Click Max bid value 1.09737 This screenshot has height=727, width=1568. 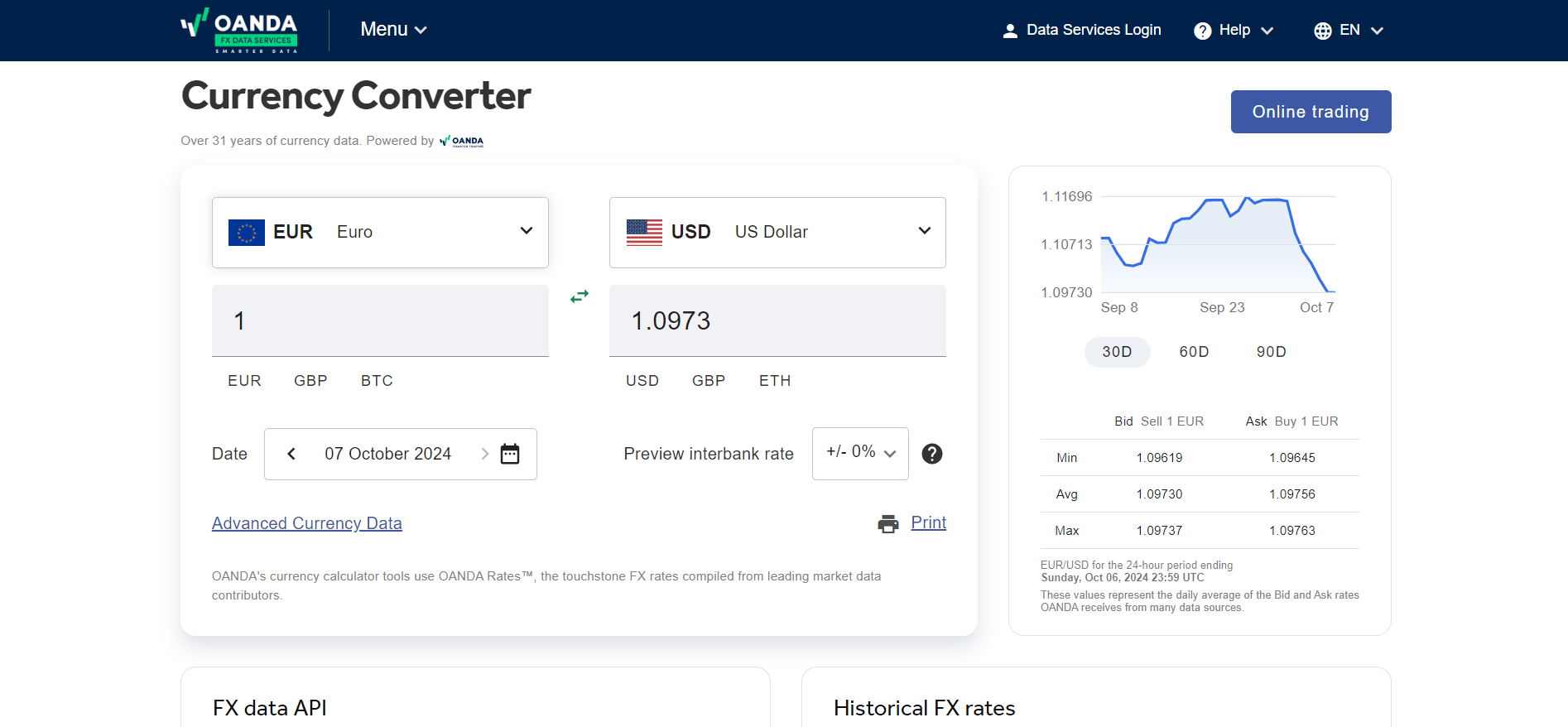(x=1159, y=531)
